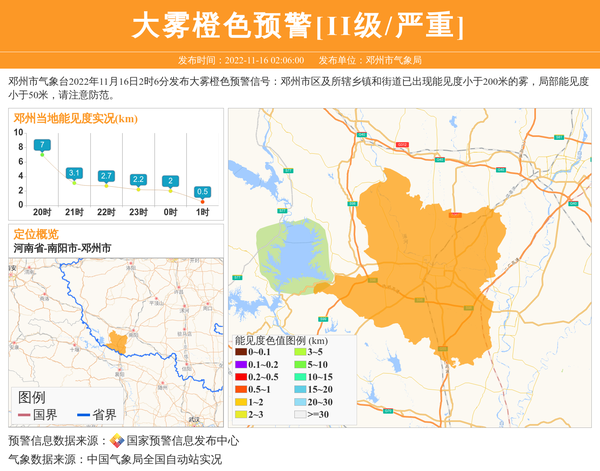Click the y-axis value 8 on the chart

pos(21,147)
